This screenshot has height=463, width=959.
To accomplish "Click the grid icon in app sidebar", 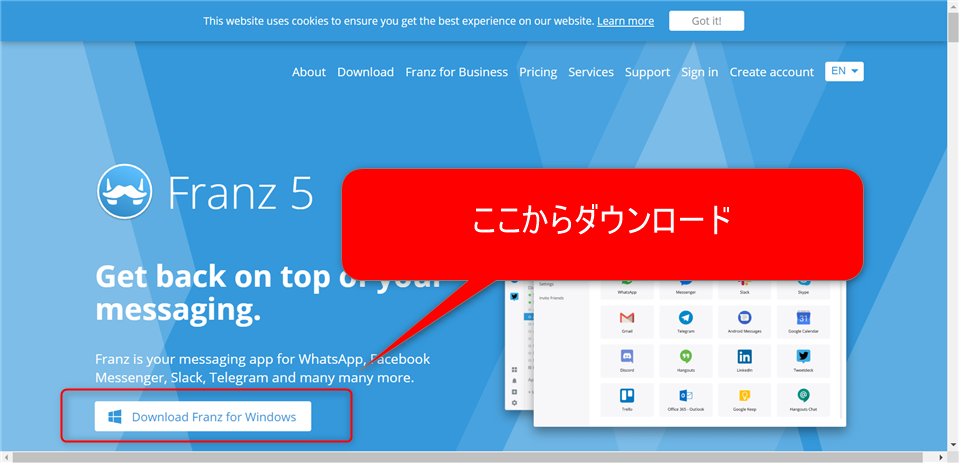I will coord(514,369).
